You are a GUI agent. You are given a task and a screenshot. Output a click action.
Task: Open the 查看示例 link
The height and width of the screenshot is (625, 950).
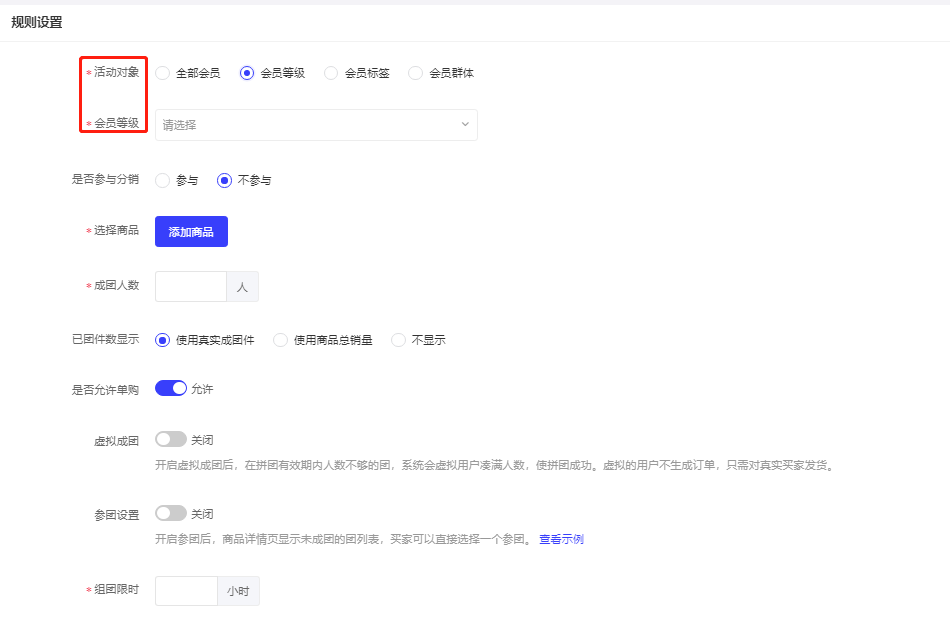point(562,539)
